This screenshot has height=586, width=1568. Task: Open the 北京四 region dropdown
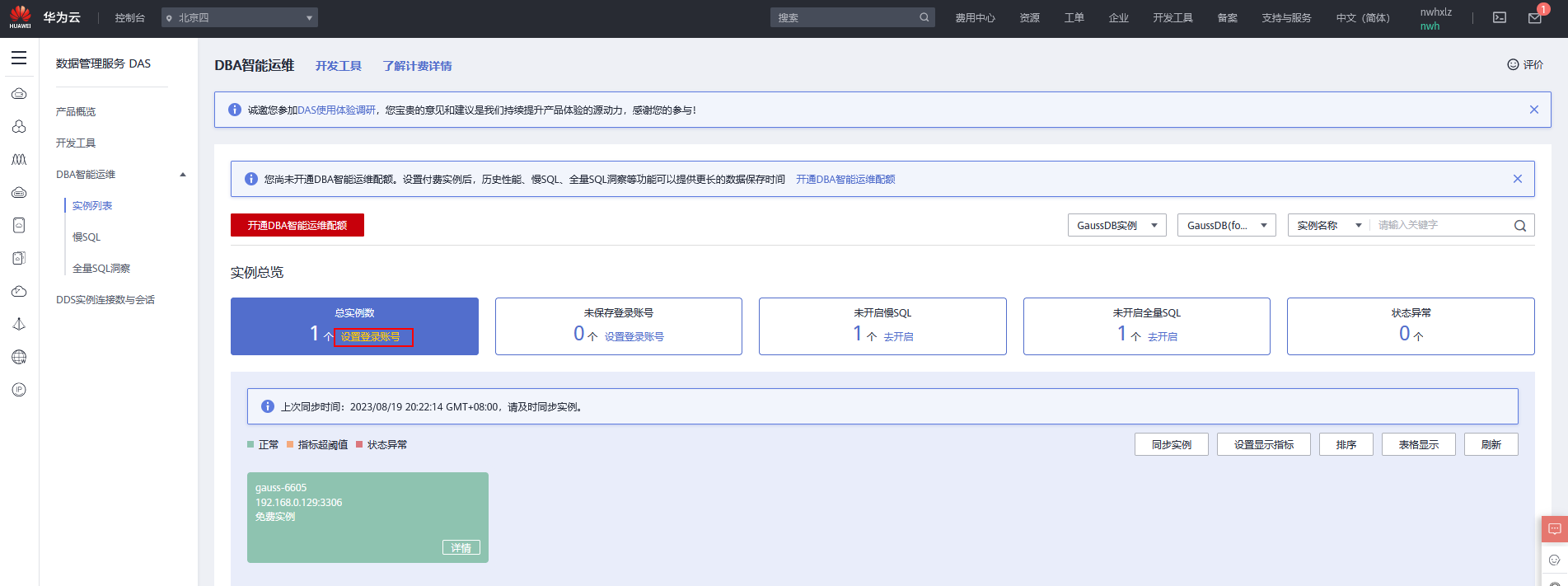240,17
